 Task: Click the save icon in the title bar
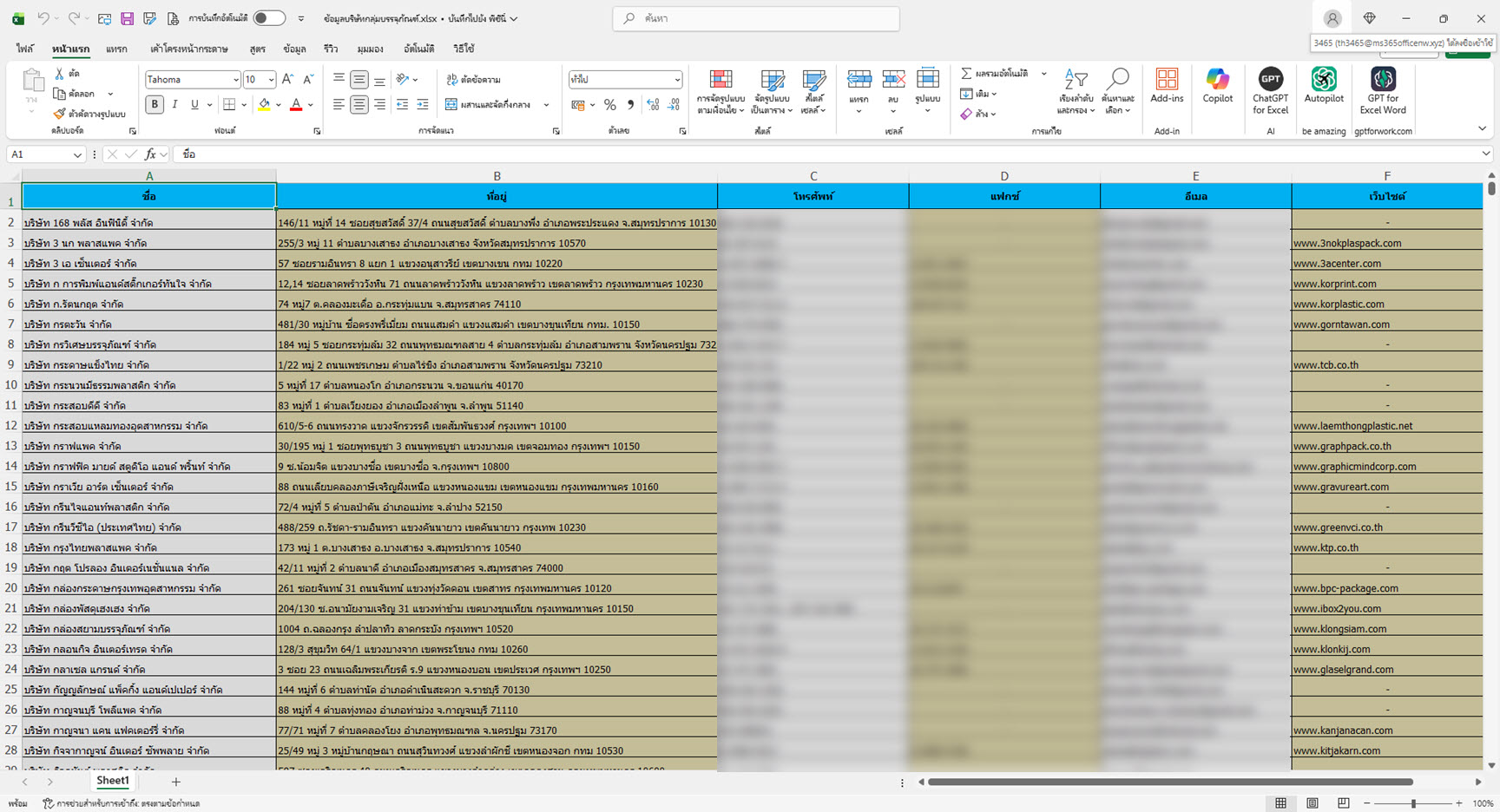tap(127, 18)
